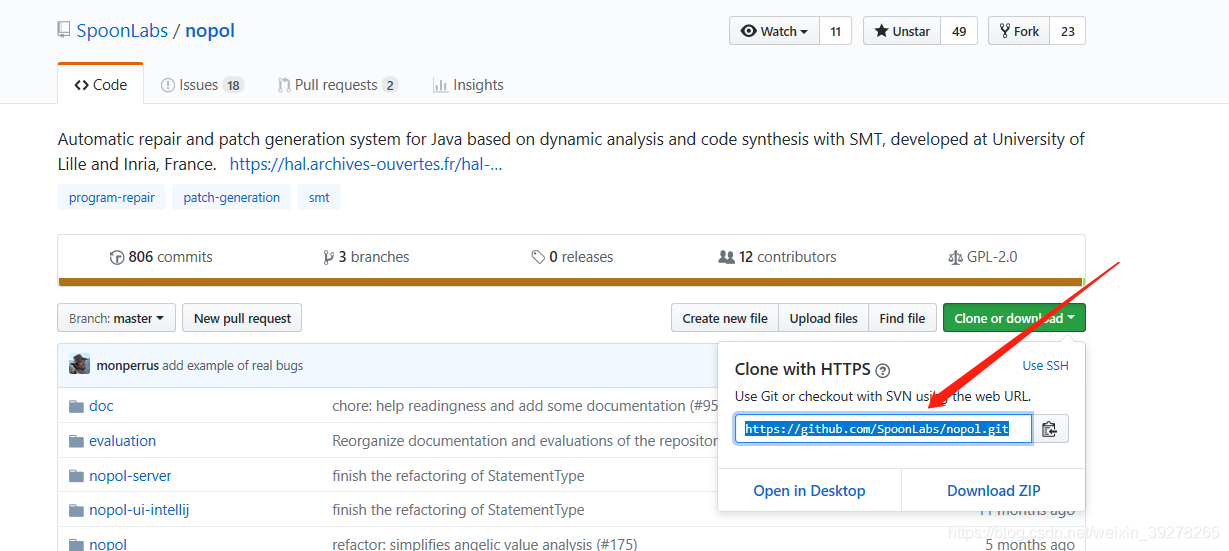Open the nopol-server folder
The height and width of the screenshot is (551, 1229).
(130, 476)
